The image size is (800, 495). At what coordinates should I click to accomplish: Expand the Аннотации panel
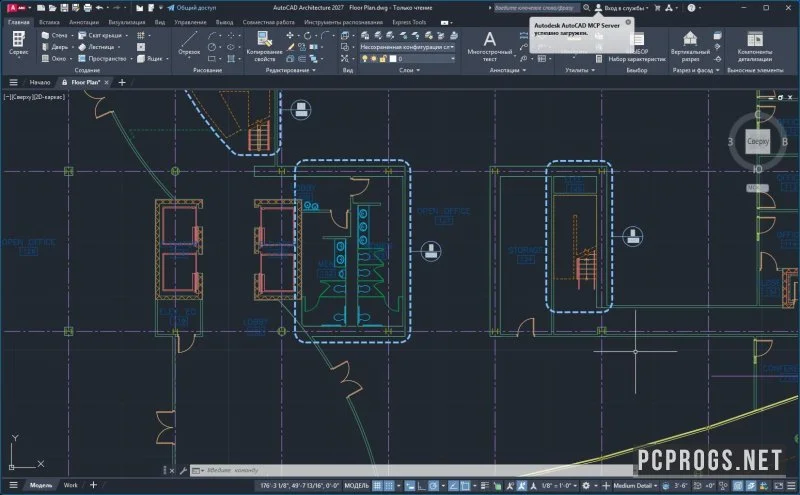pos(508,70)
